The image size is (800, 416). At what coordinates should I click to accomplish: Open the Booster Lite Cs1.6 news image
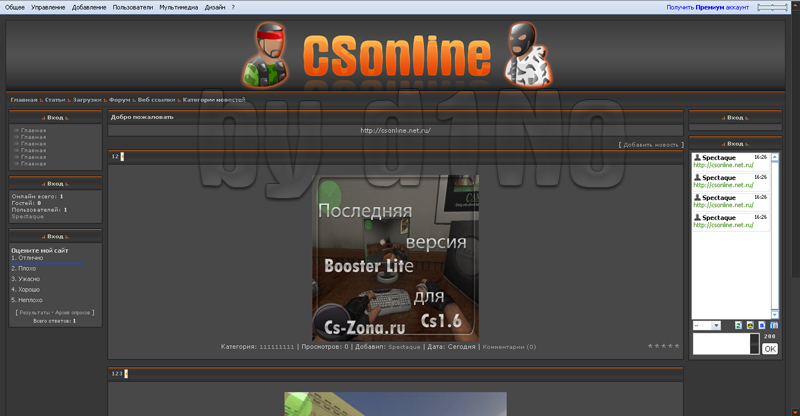pos(395,258)
